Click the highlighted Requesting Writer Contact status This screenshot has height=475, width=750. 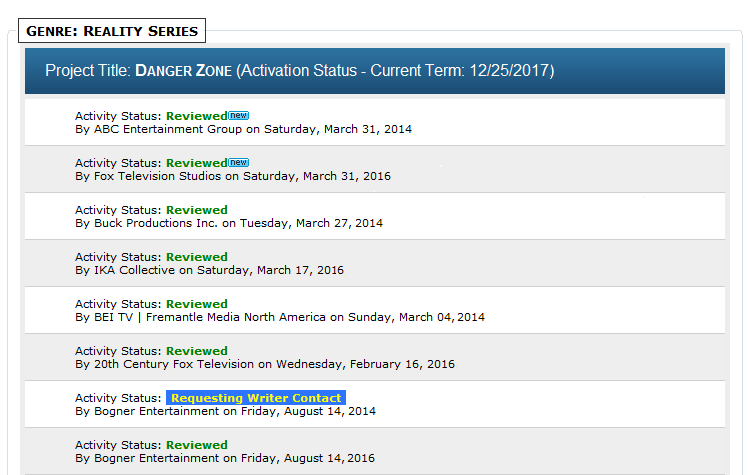[256, 398]
